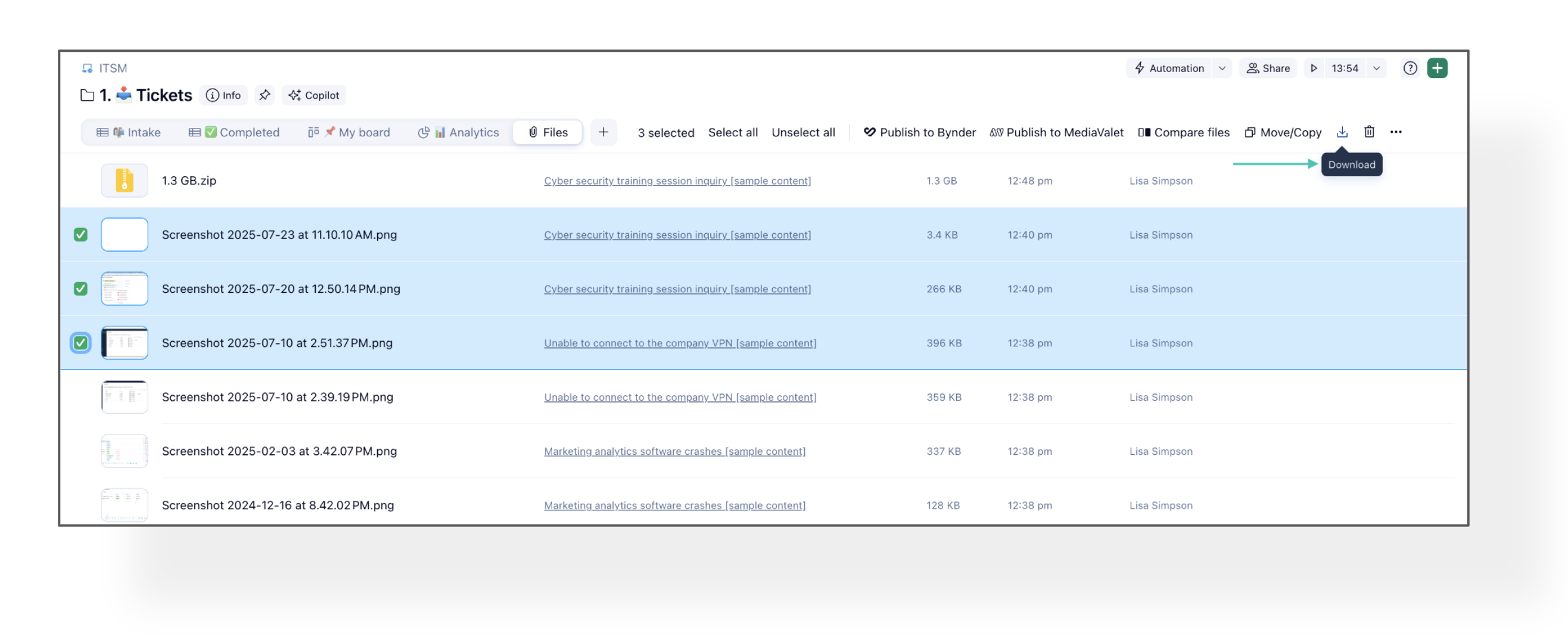Viewport: 1568px width, 637px height.
Task: Uncheck Screenshot 2025-07-10 at 2.51.37 PM.png
Action: click(x=80, y=343)
